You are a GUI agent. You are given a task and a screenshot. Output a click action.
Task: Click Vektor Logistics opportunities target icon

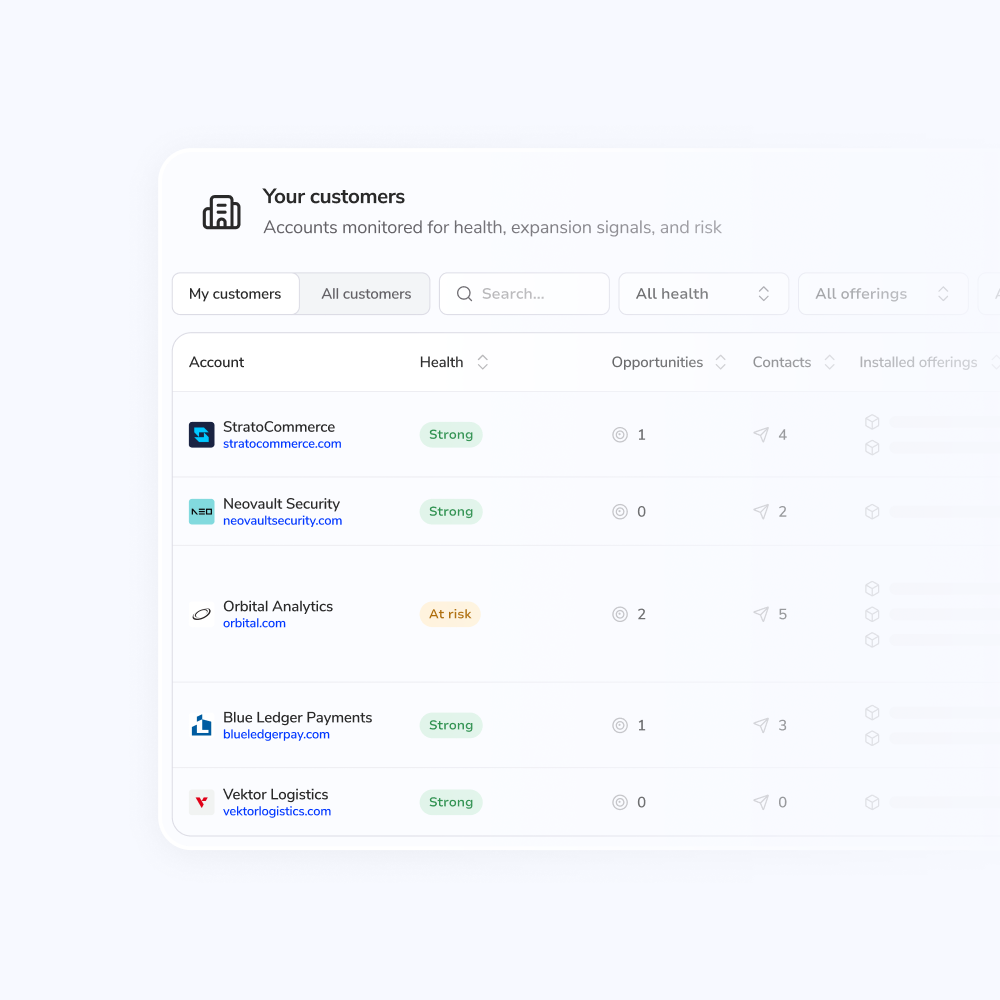620,802
